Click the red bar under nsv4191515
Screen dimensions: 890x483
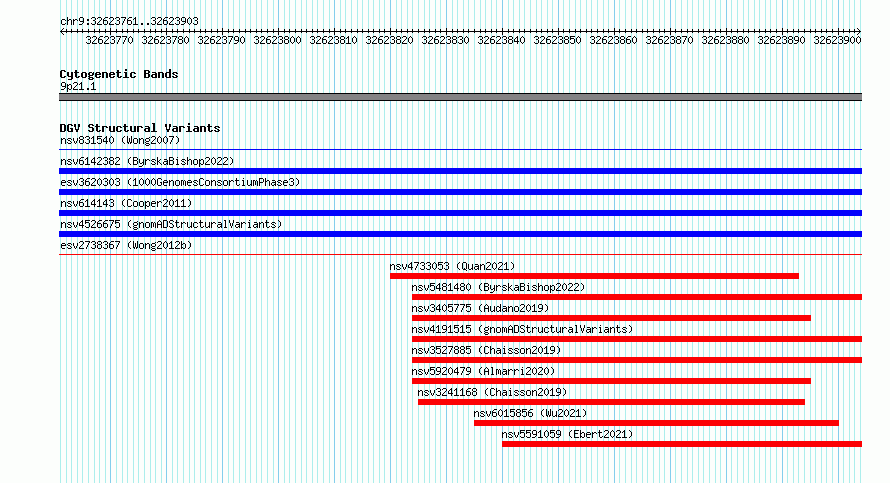coord(637,339)
